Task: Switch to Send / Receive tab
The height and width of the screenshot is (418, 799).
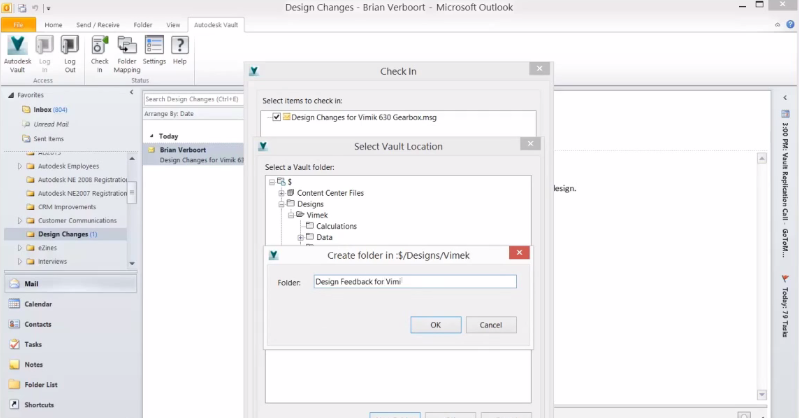Action: pyautogui.click(x=98, y=24)
